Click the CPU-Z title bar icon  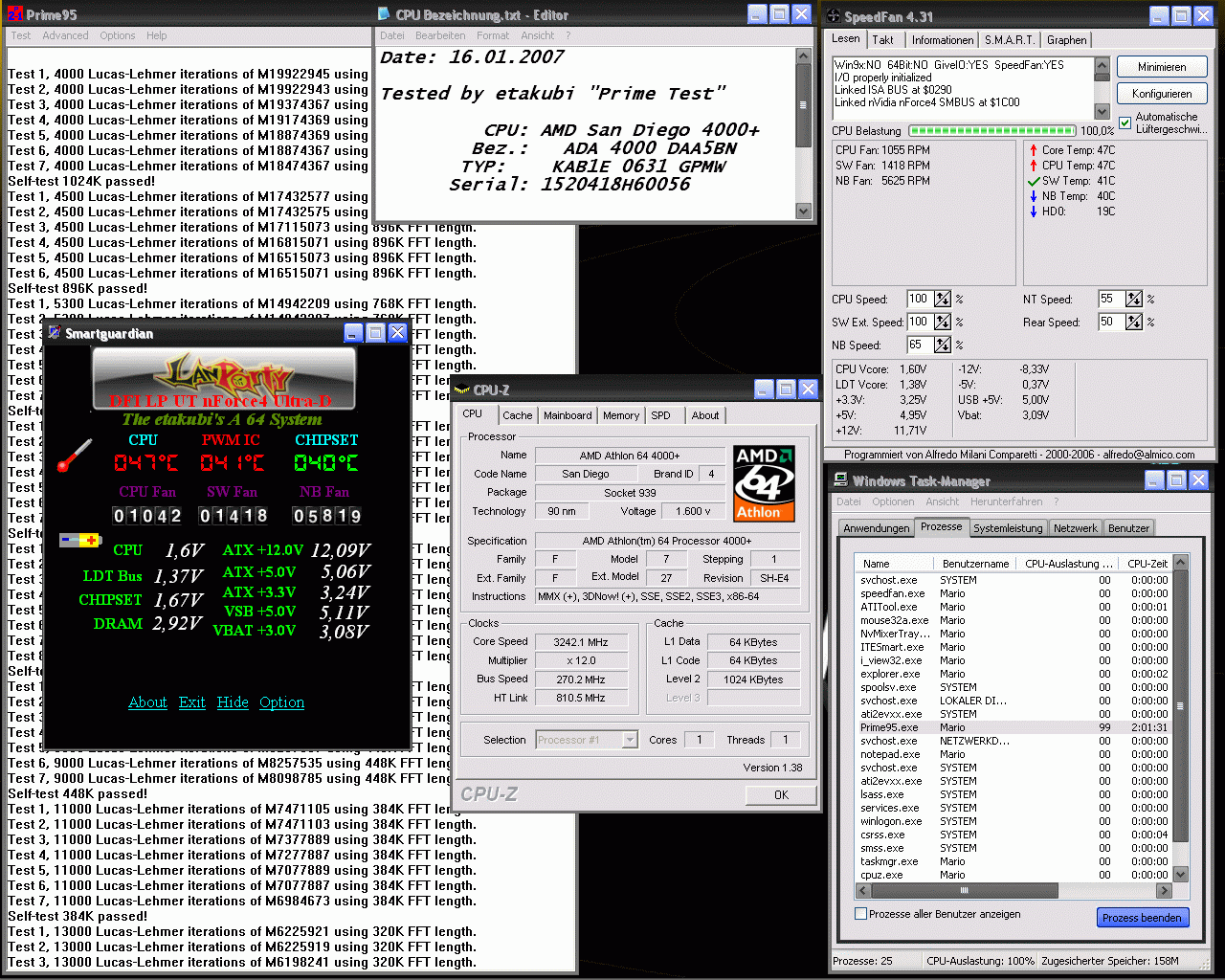[462, 390]
